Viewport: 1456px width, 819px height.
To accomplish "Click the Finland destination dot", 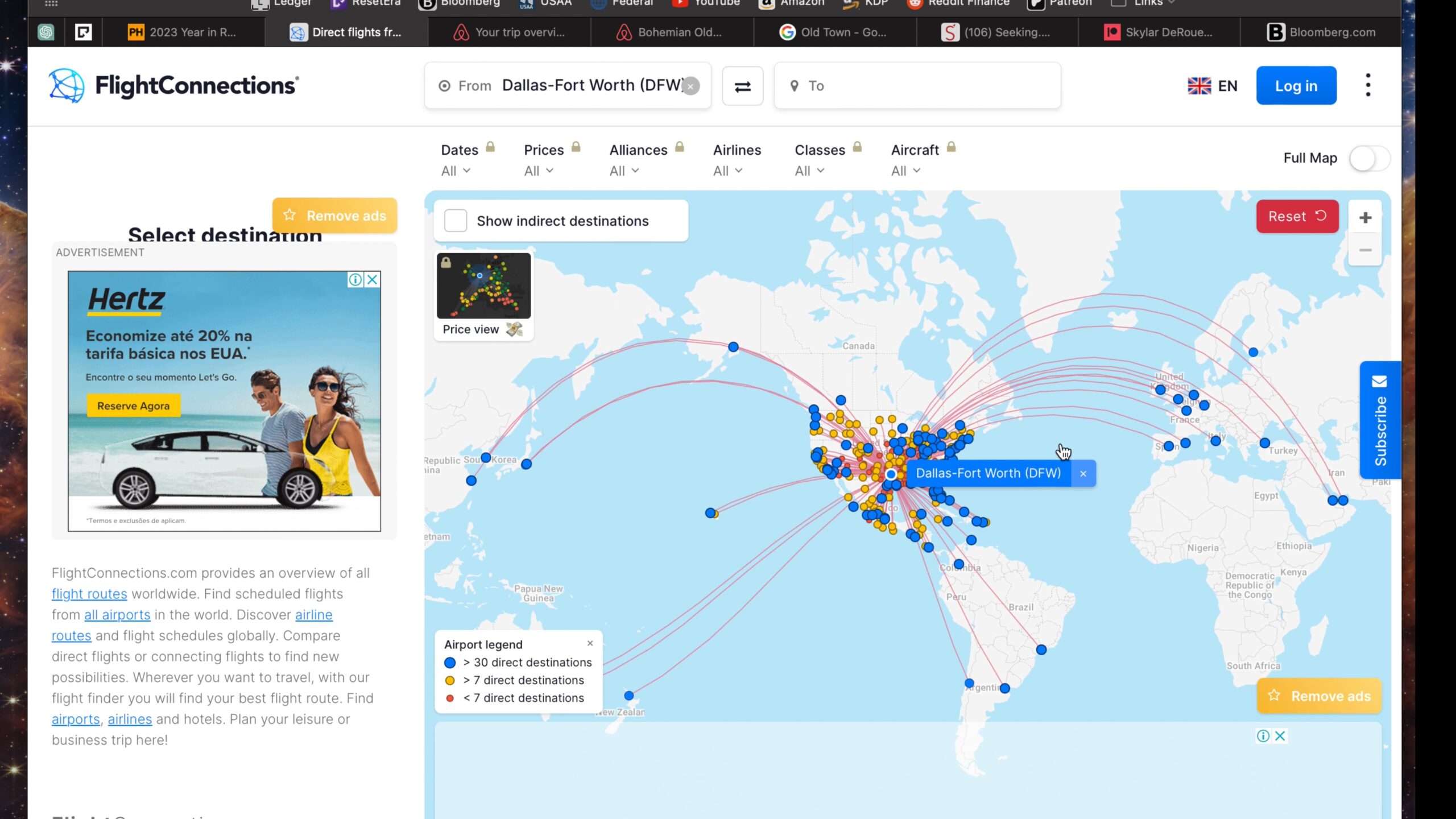I will (1253, 353).
